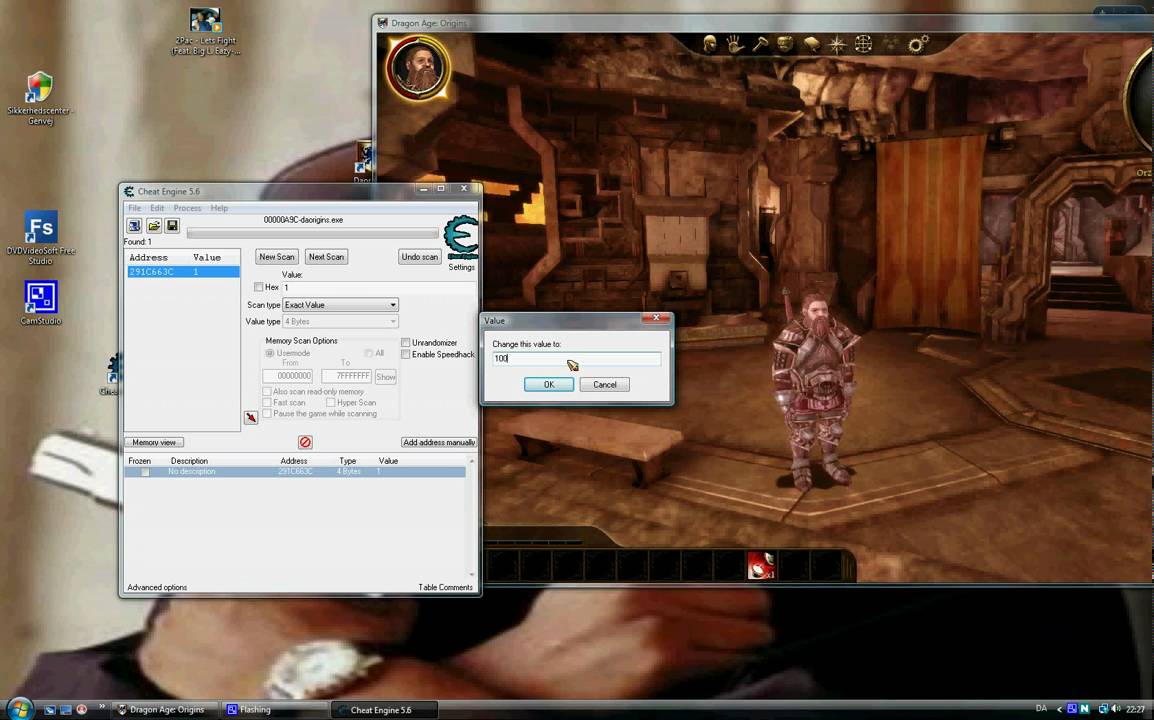Open Advanced options
1154x720 pixels.
pyautogui.click(x=157, y=587)
